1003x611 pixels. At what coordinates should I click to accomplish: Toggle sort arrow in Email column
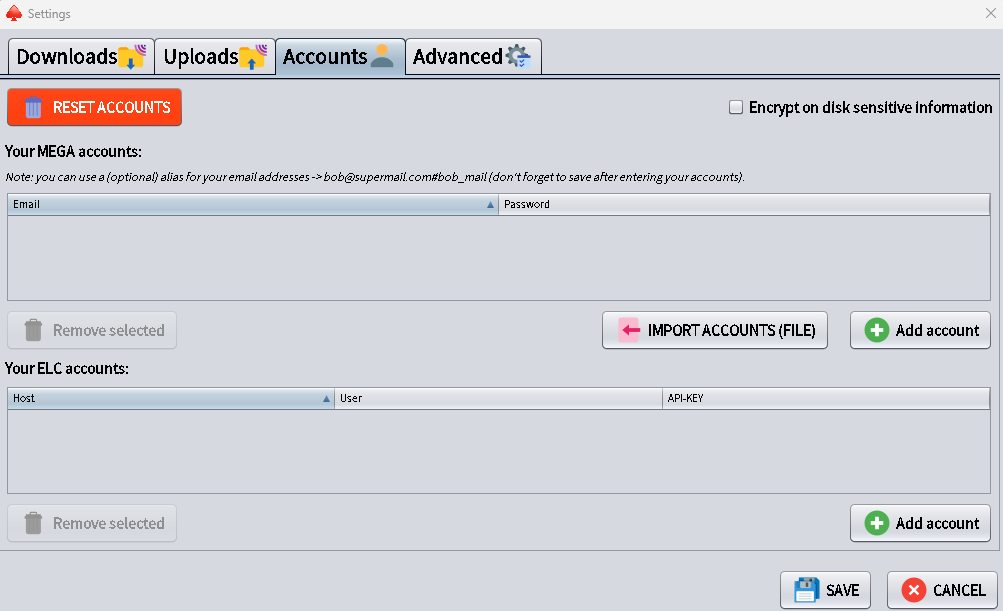pos(490,204)
